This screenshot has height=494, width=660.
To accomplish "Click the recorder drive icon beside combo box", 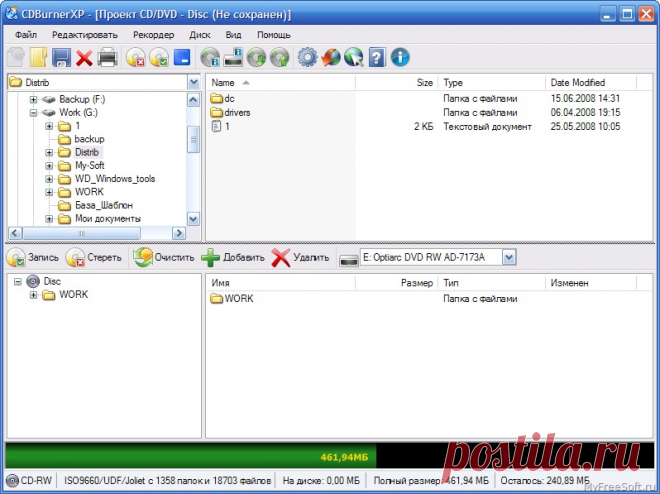I will 349,260.
